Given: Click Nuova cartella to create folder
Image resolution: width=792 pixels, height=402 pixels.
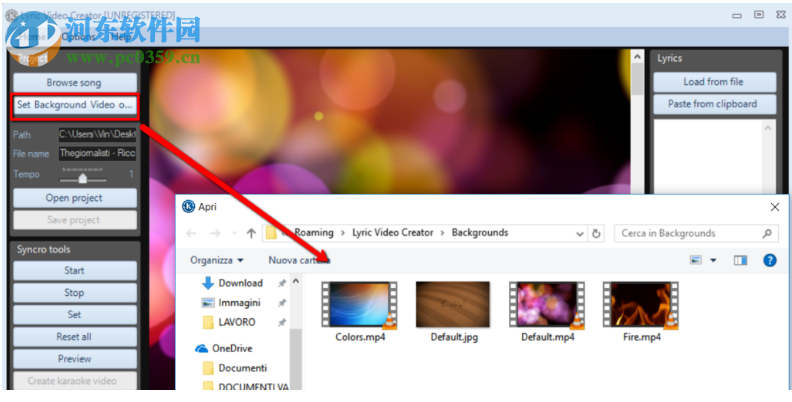Looking at the screenshot, I should (299, 261).
